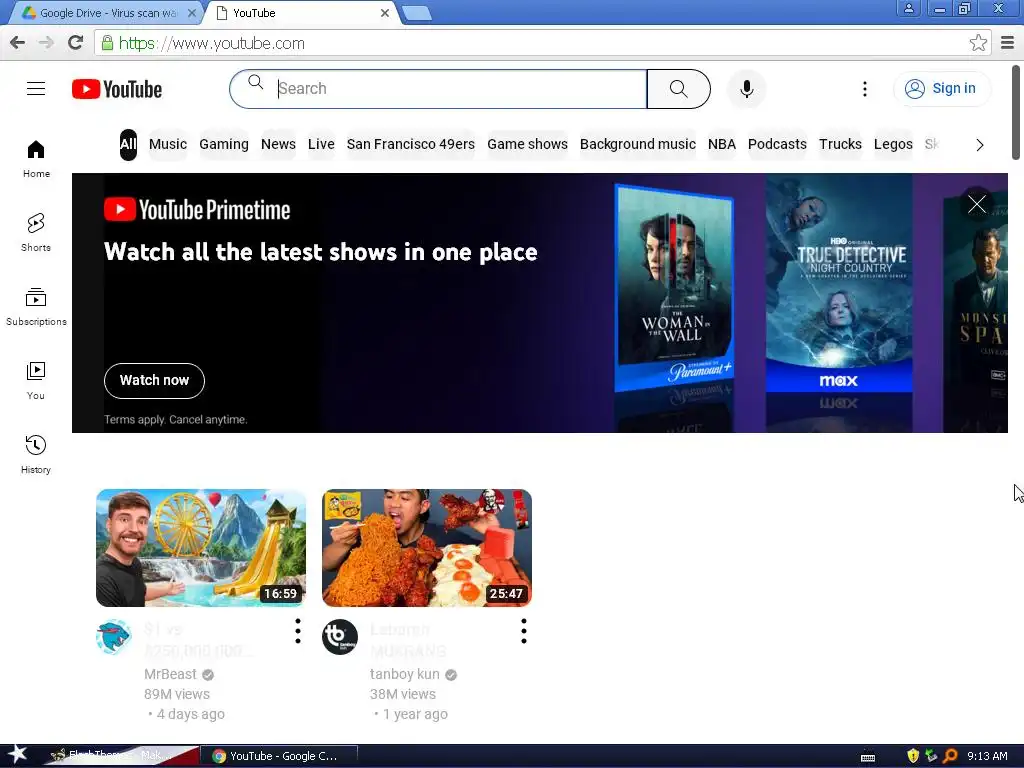The width and height of the screenshot is (1024, 768).
Task: Click yellow shield tray icon
Action: coord(913,756)
